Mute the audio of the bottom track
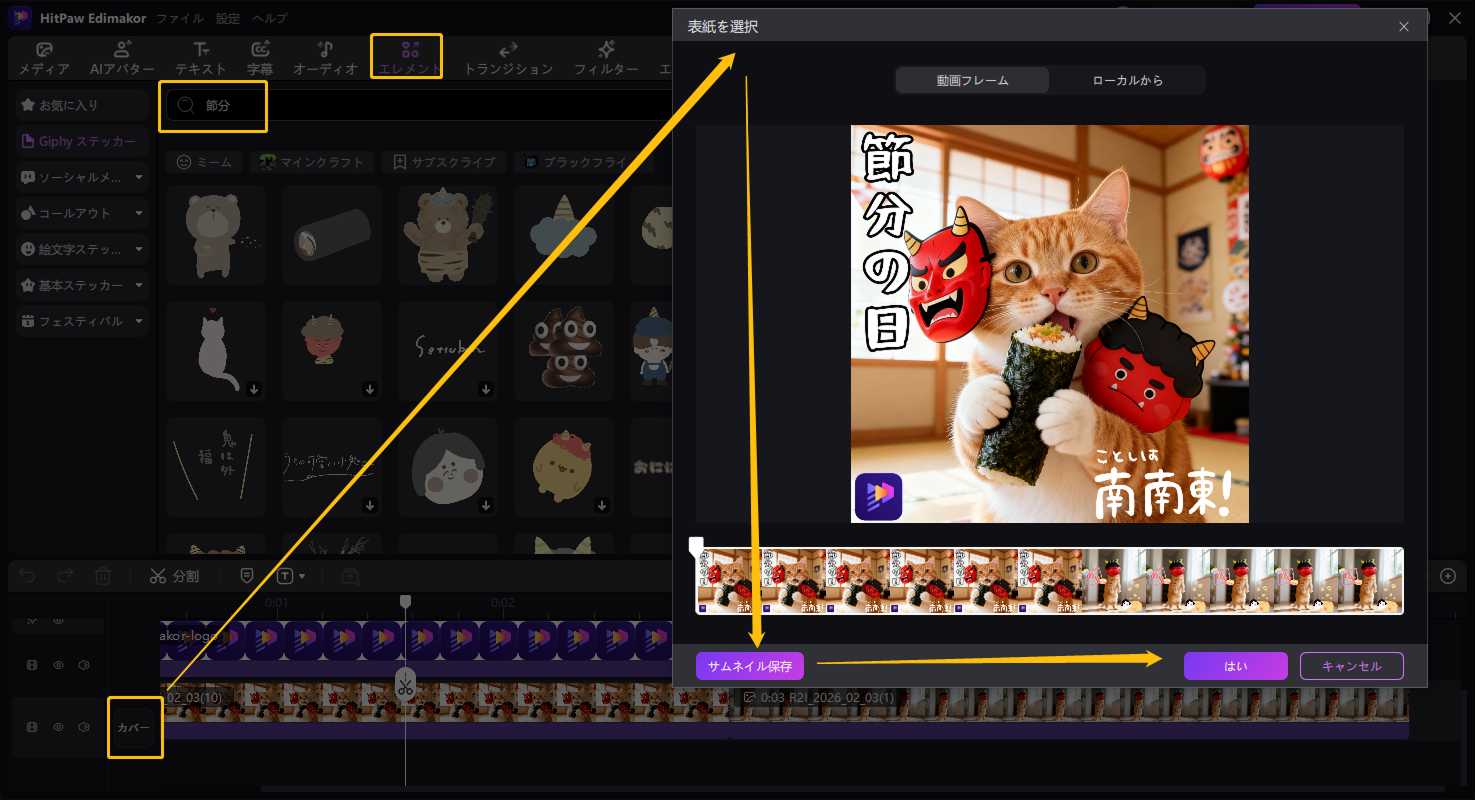The width and height of the screenshot is (1475, 800). point(84,726)
